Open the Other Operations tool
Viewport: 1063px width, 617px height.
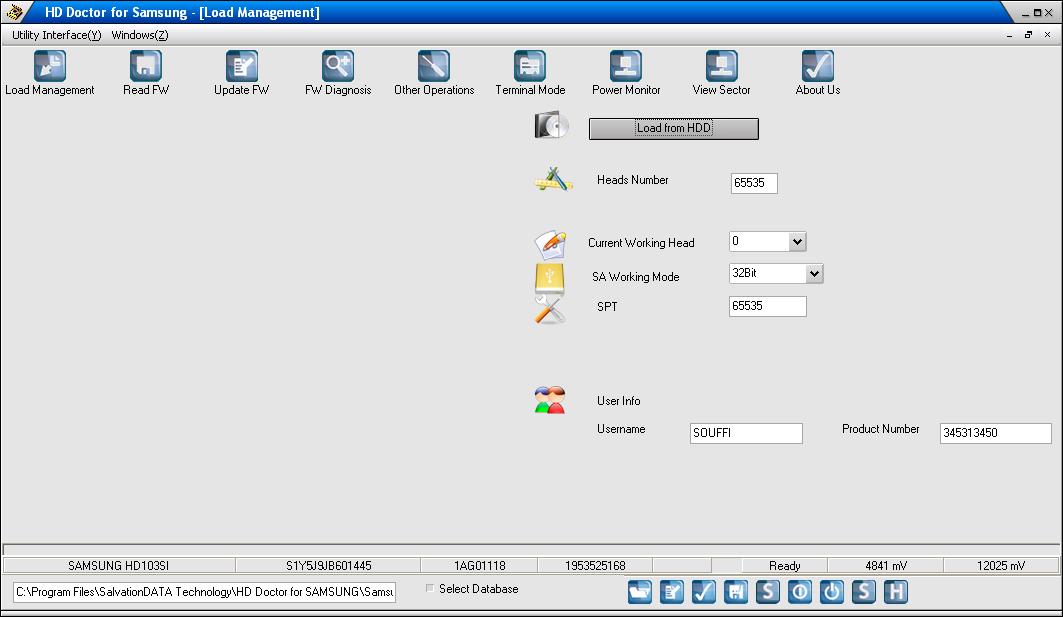point(434,66)
